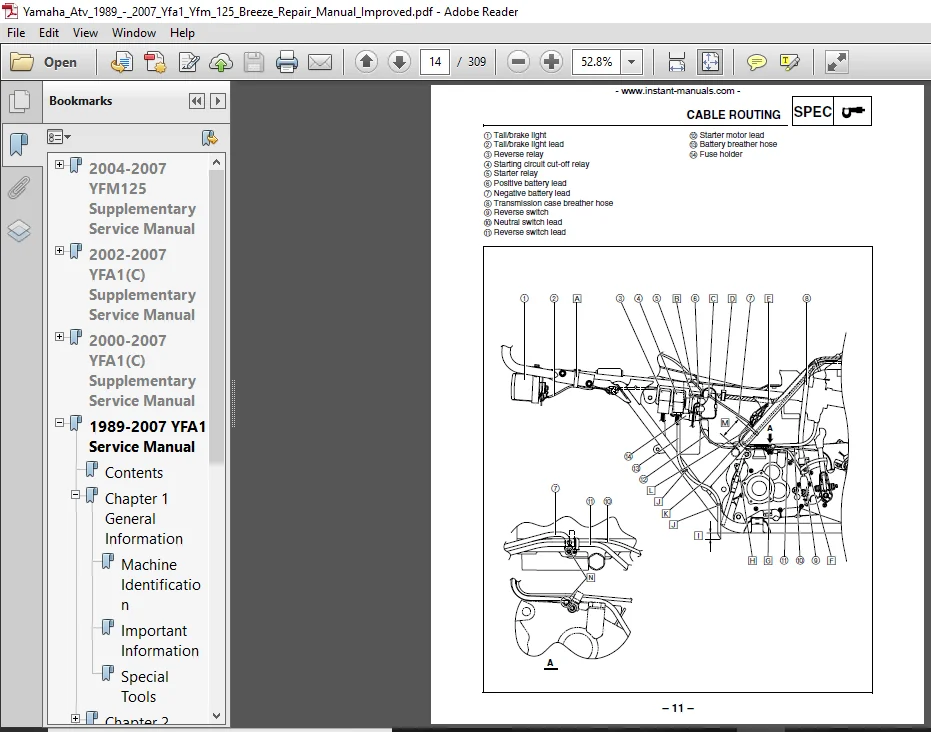Click the Open text button in the toolbar
931x732 pixels.
tap(60, 62)
